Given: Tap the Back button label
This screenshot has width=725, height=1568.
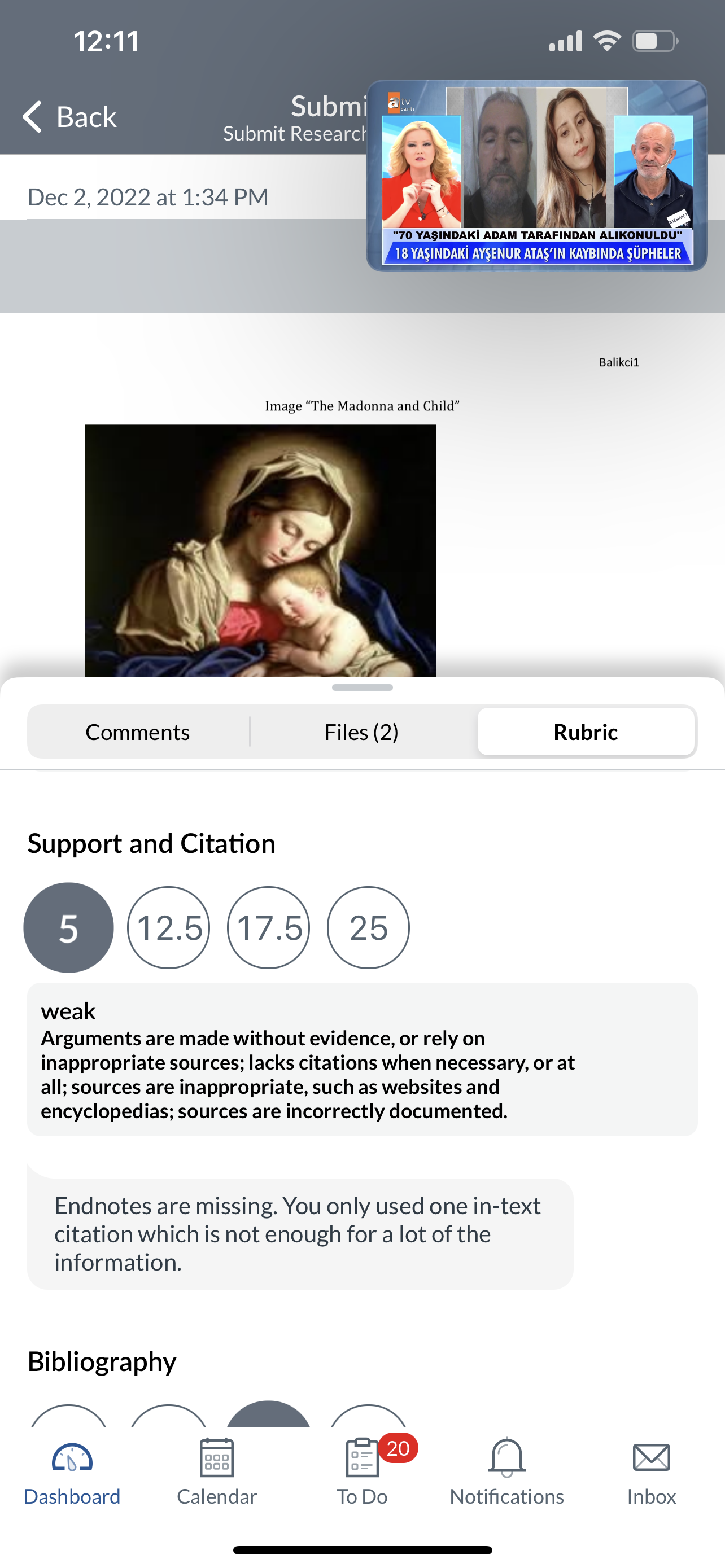Looking at the screenshot, I should [86, 116].
